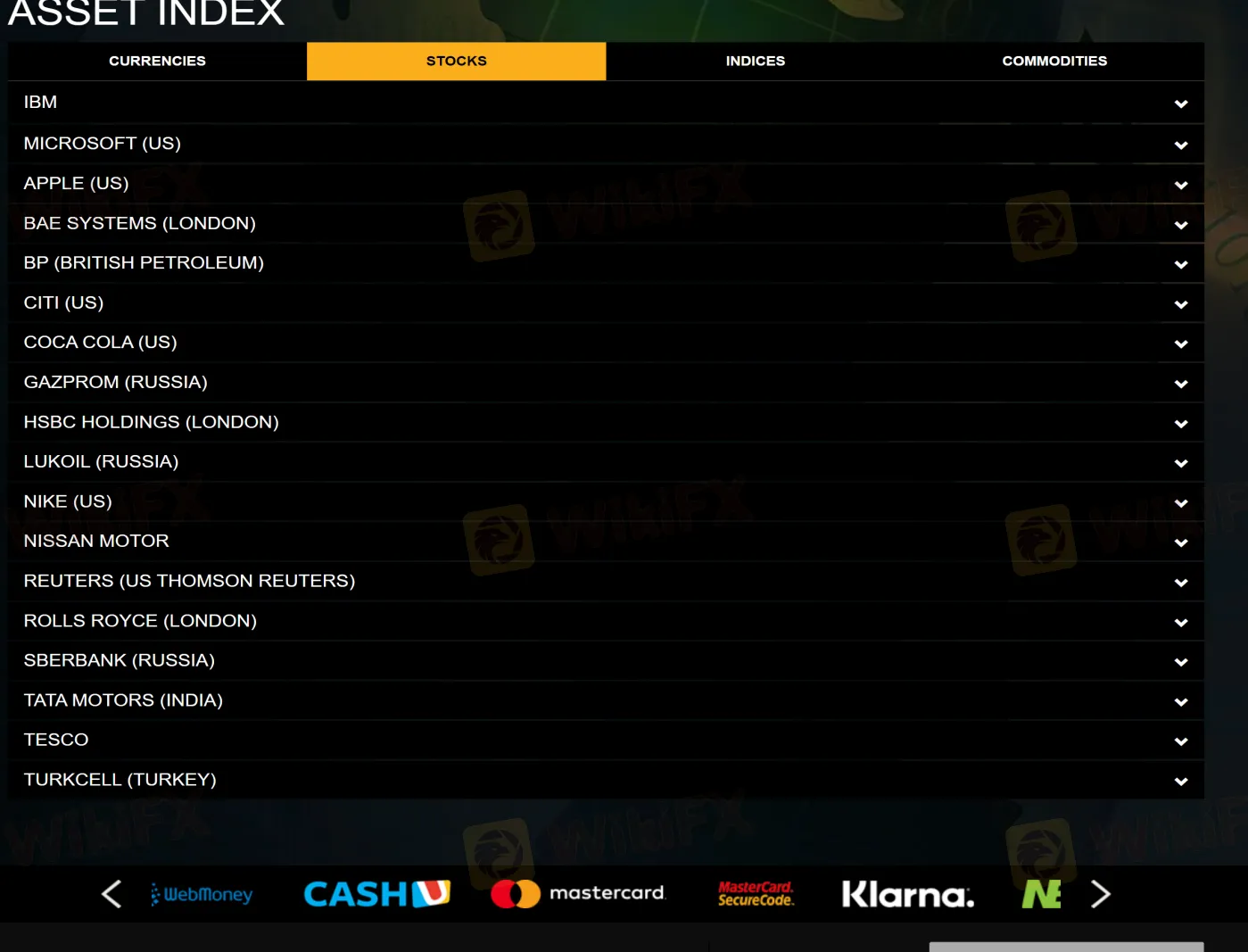Expand the Nissan Motor chevron
The width and height of the screenshot is (1248, 952).
click(x=1181, y=542)
